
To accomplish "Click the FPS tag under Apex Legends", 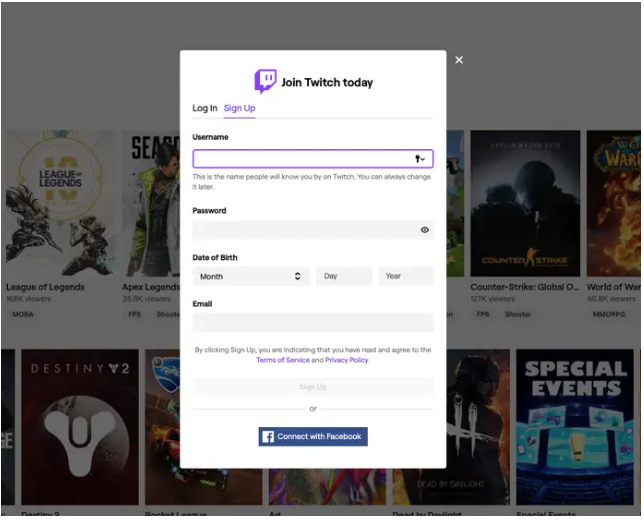I will pos(134,314).
